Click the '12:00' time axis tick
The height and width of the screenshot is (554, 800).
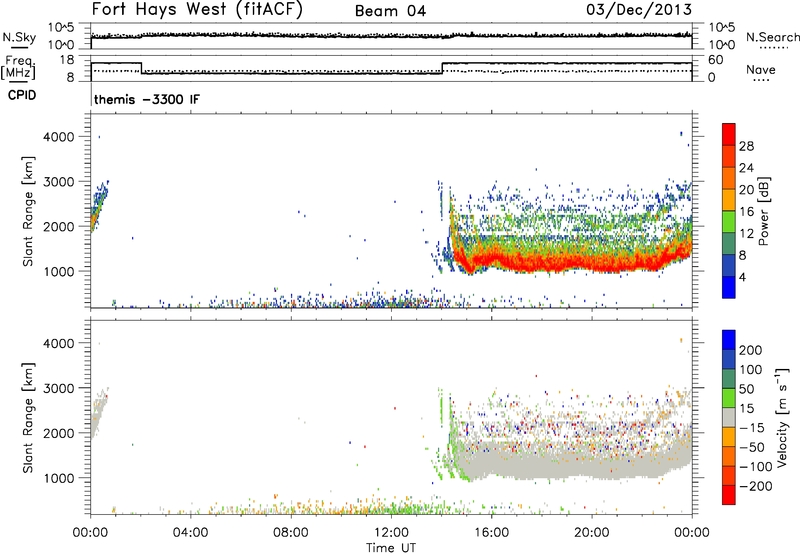coord(391,532)
